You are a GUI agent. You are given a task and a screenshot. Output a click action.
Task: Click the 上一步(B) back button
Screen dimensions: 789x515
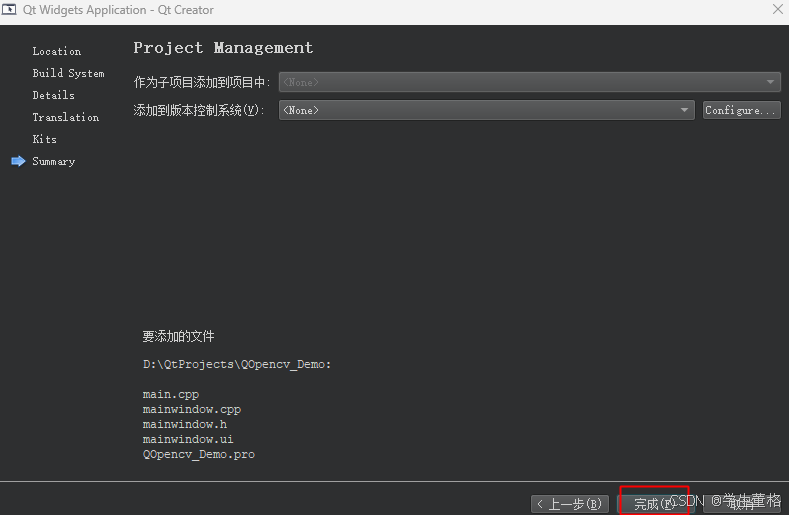(x=570, y=504)
